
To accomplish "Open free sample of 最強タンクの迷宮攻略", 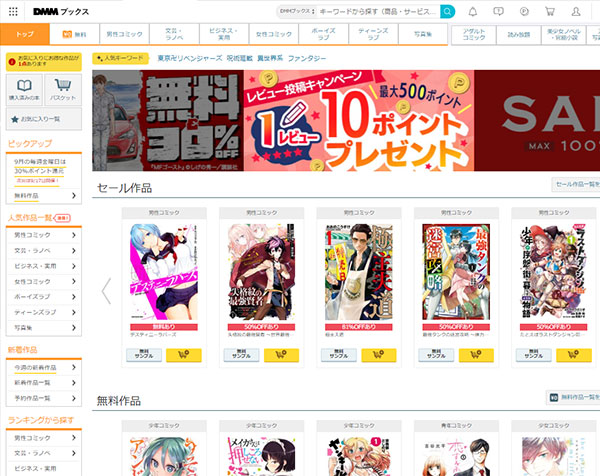I will 436,355.
